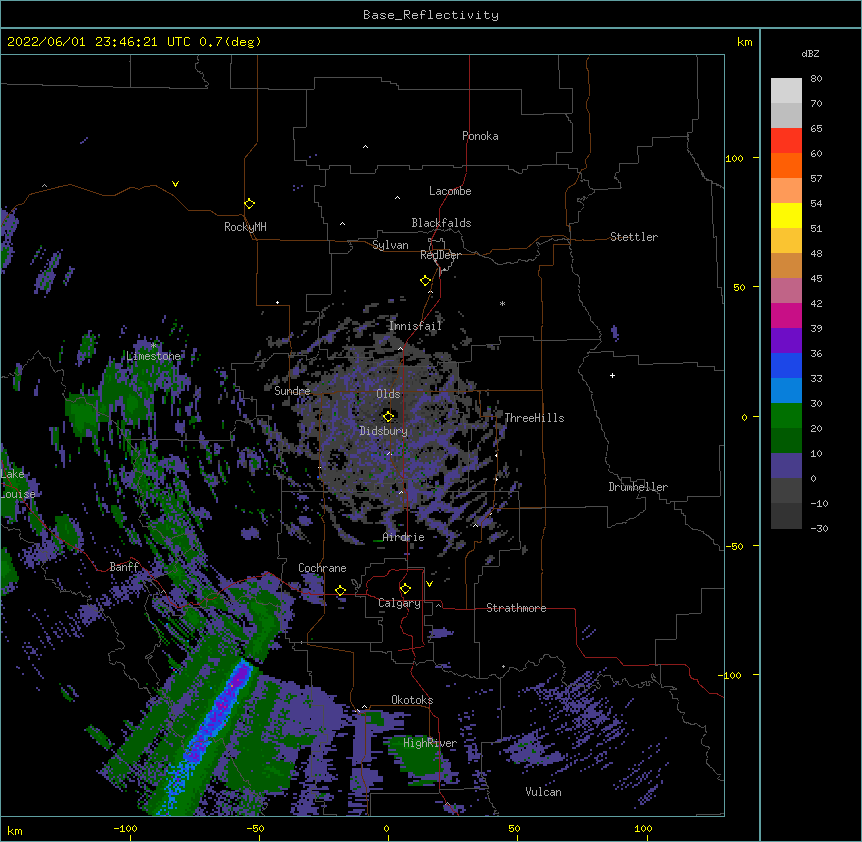Click the yellow diamond marker above Calgary label
Image resolution: width=862 pixels, height=842 pixels.
(x=405, y=589)
